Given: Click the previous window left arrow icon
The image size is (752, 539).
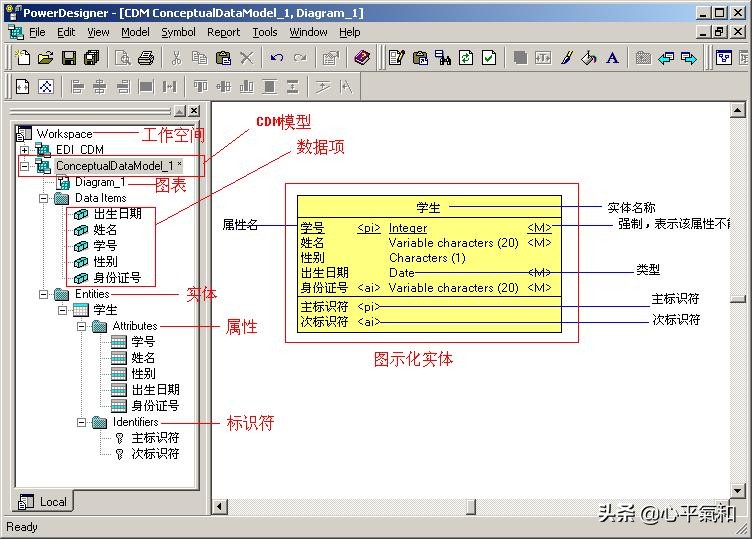Looking at the screenshot, I should click(x=666, y=58).
